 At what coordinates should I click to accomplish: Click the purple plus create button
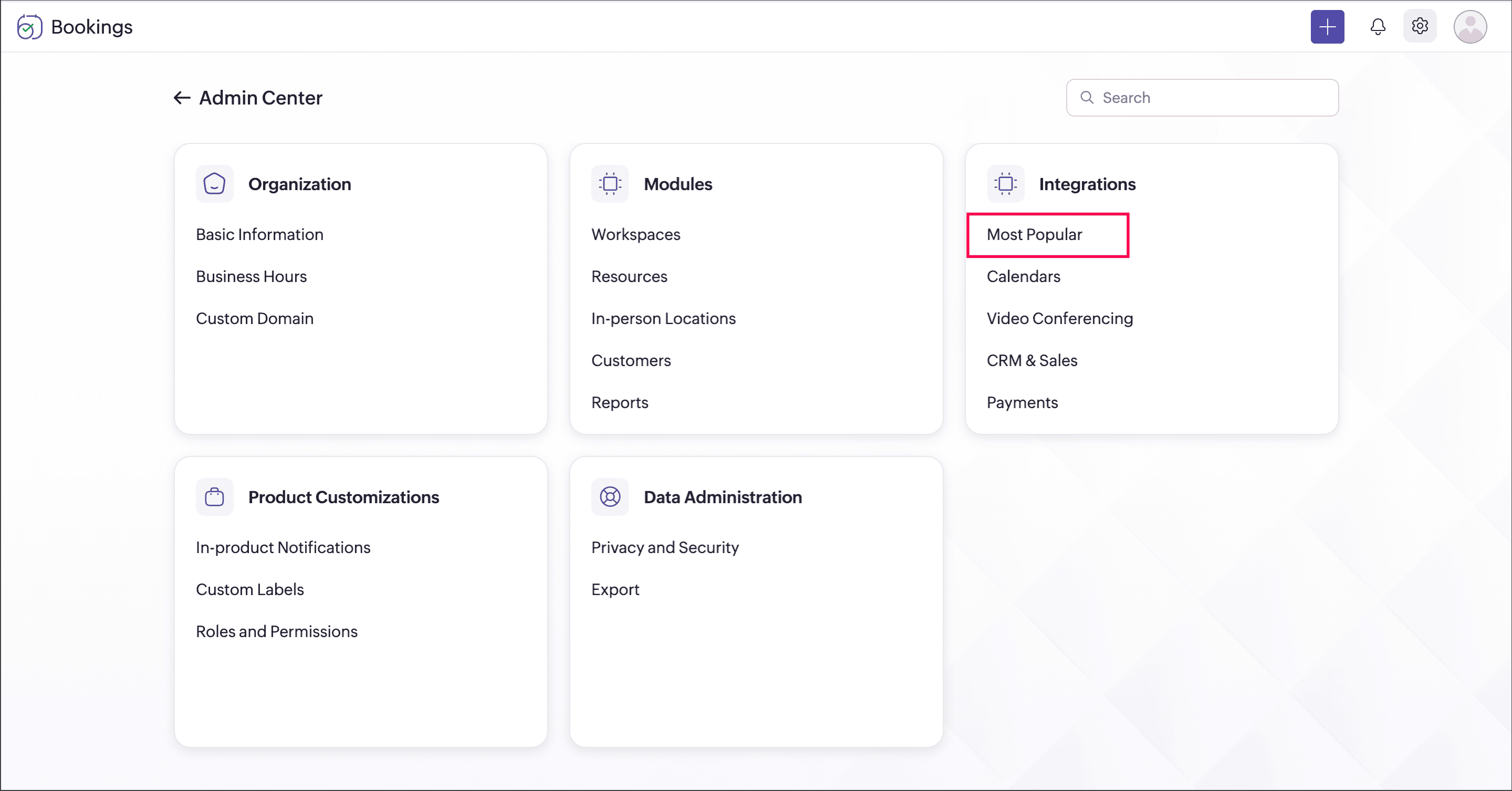tap(1327, 26)
